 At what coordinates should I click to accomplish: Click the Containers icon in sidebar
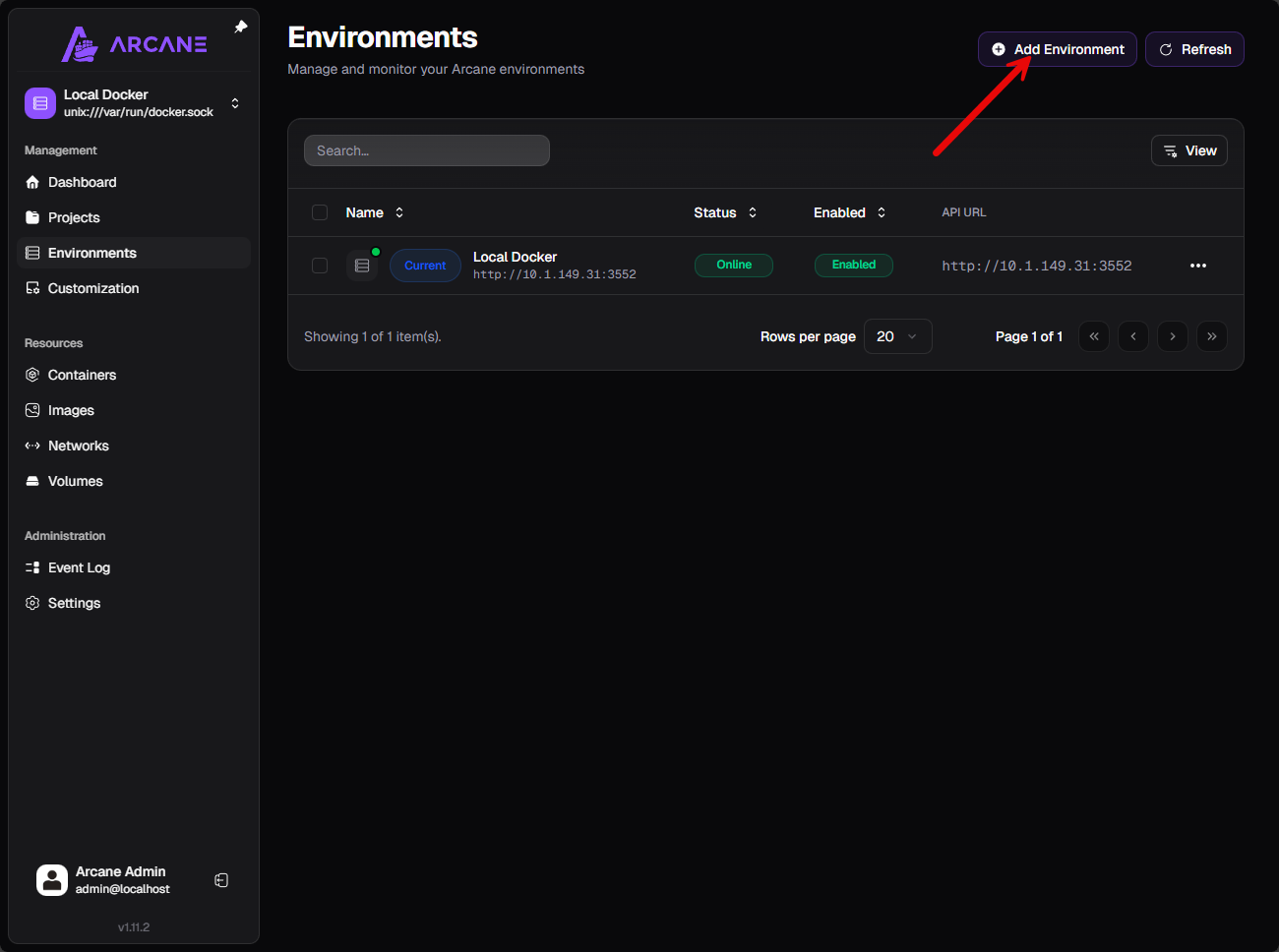pos(32,375)
